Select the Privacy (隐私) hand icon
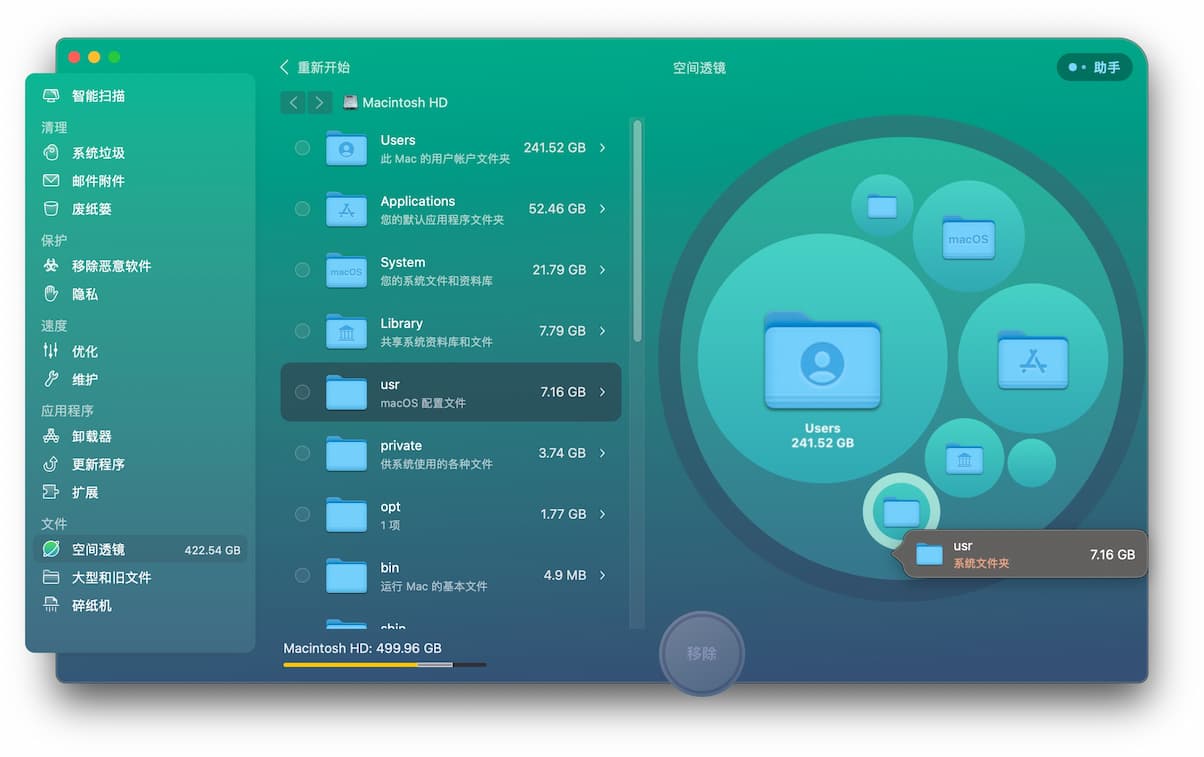This screenshot has width=1204, height=757. 51,294
